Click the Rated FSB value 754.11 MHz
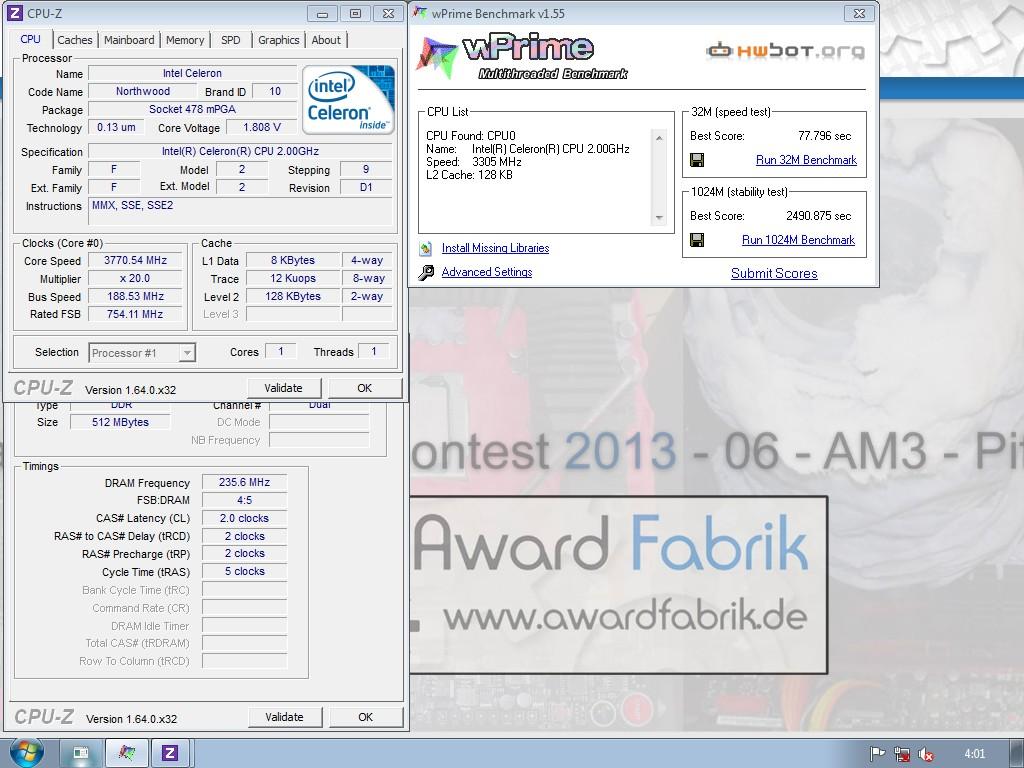Image resolution: width=1024 pixels, height=768 pixels. (x=135, y=314)
